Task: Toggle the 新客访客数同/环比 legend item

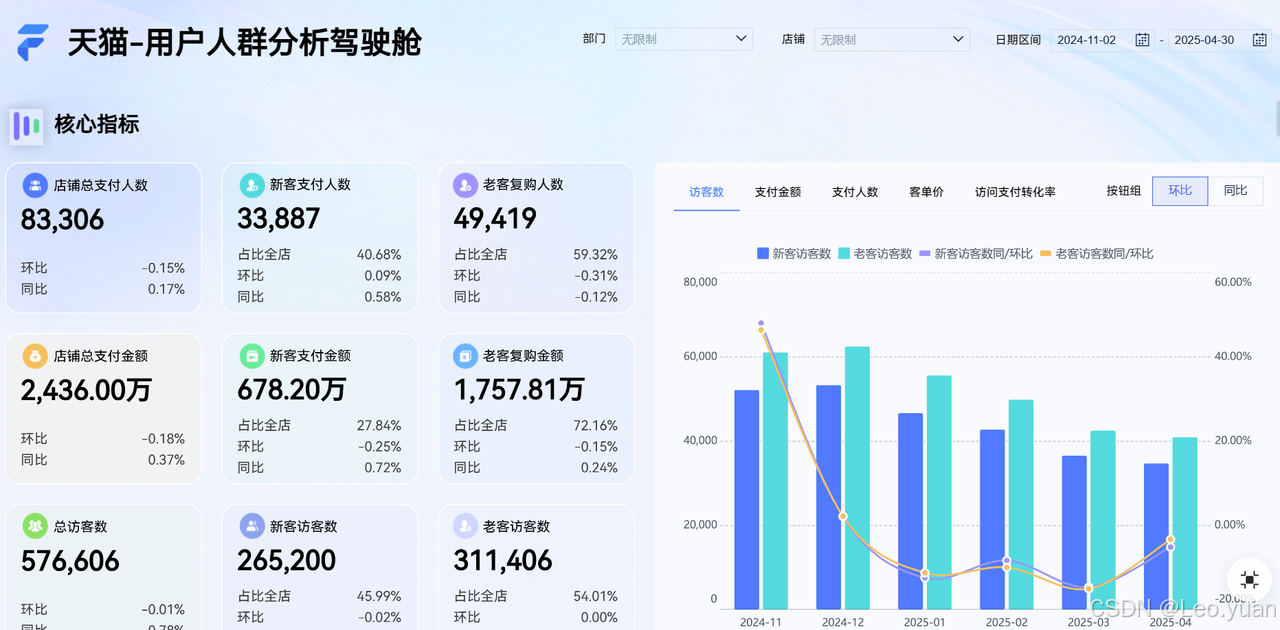Action: tap(976, 254)
